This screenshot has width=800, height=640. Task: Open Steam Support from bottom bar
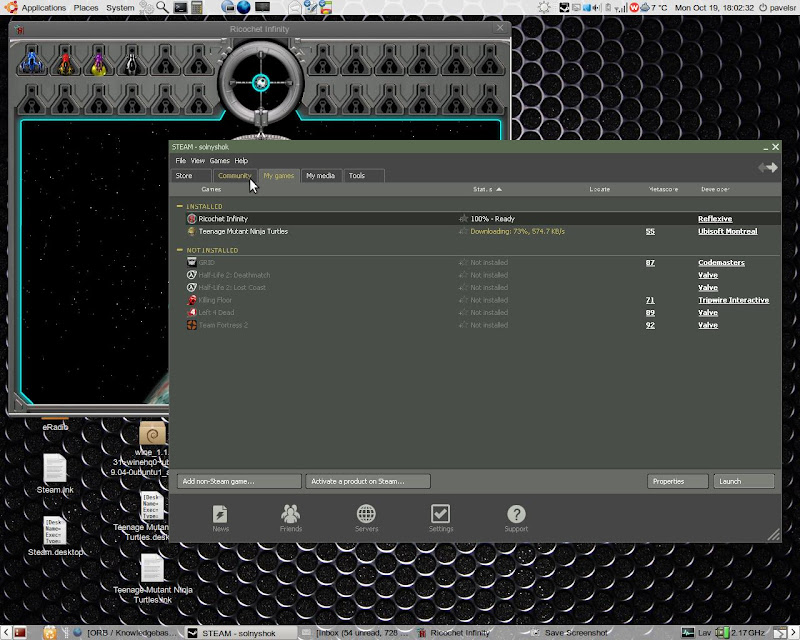(x=516, y=518)
